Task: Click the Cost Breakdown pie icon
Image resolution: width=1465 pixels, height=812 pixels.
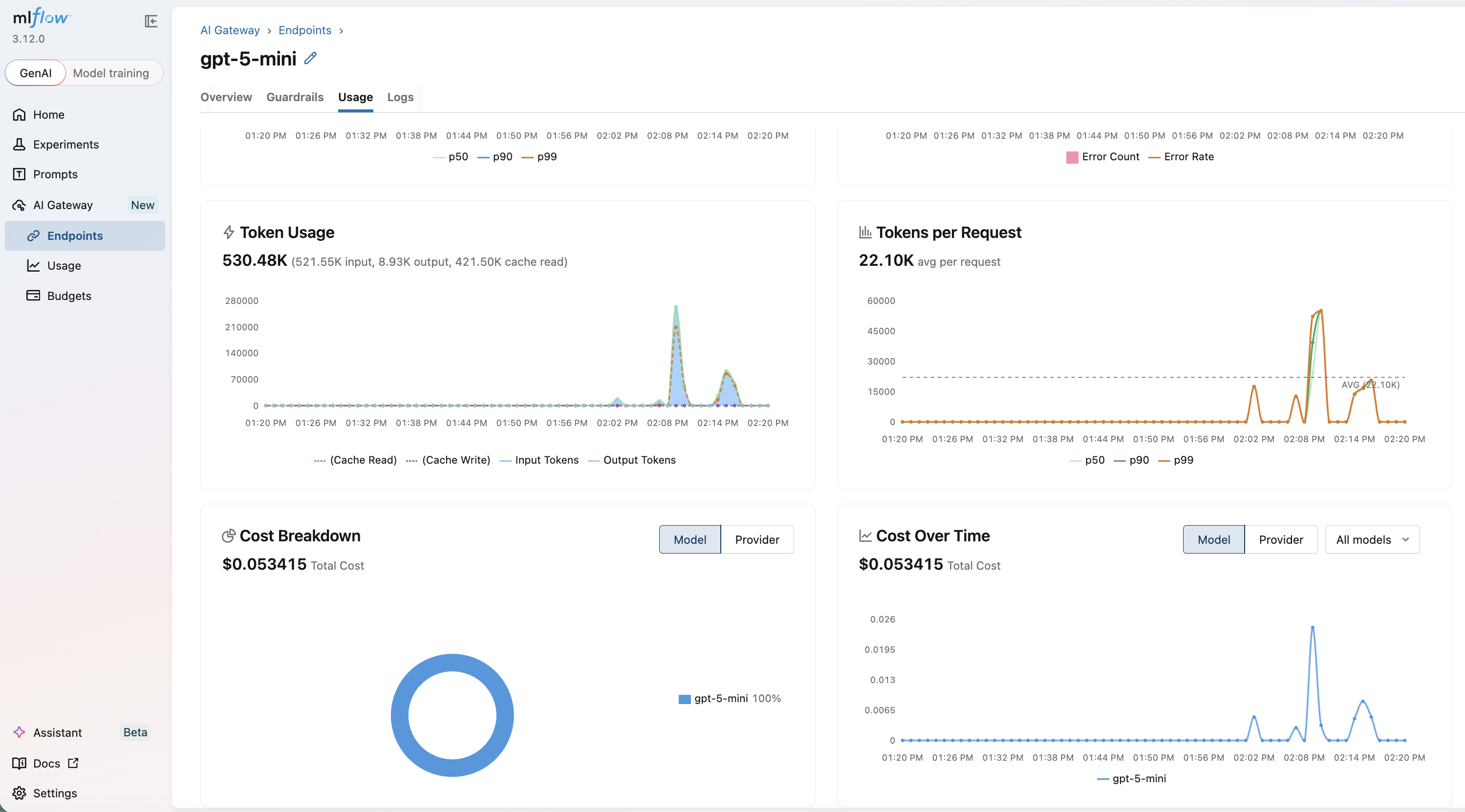Action: [x=229, y=535]
